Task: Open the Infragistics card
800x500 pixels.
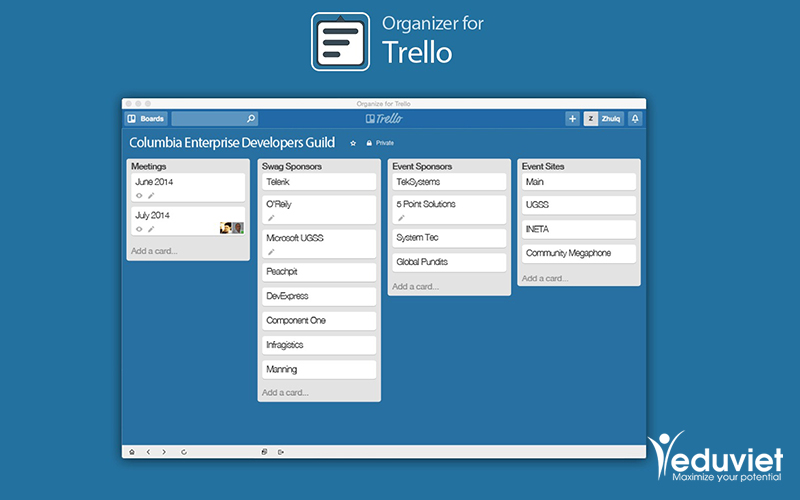Action: pyautogui.click(x=319, y=345)
